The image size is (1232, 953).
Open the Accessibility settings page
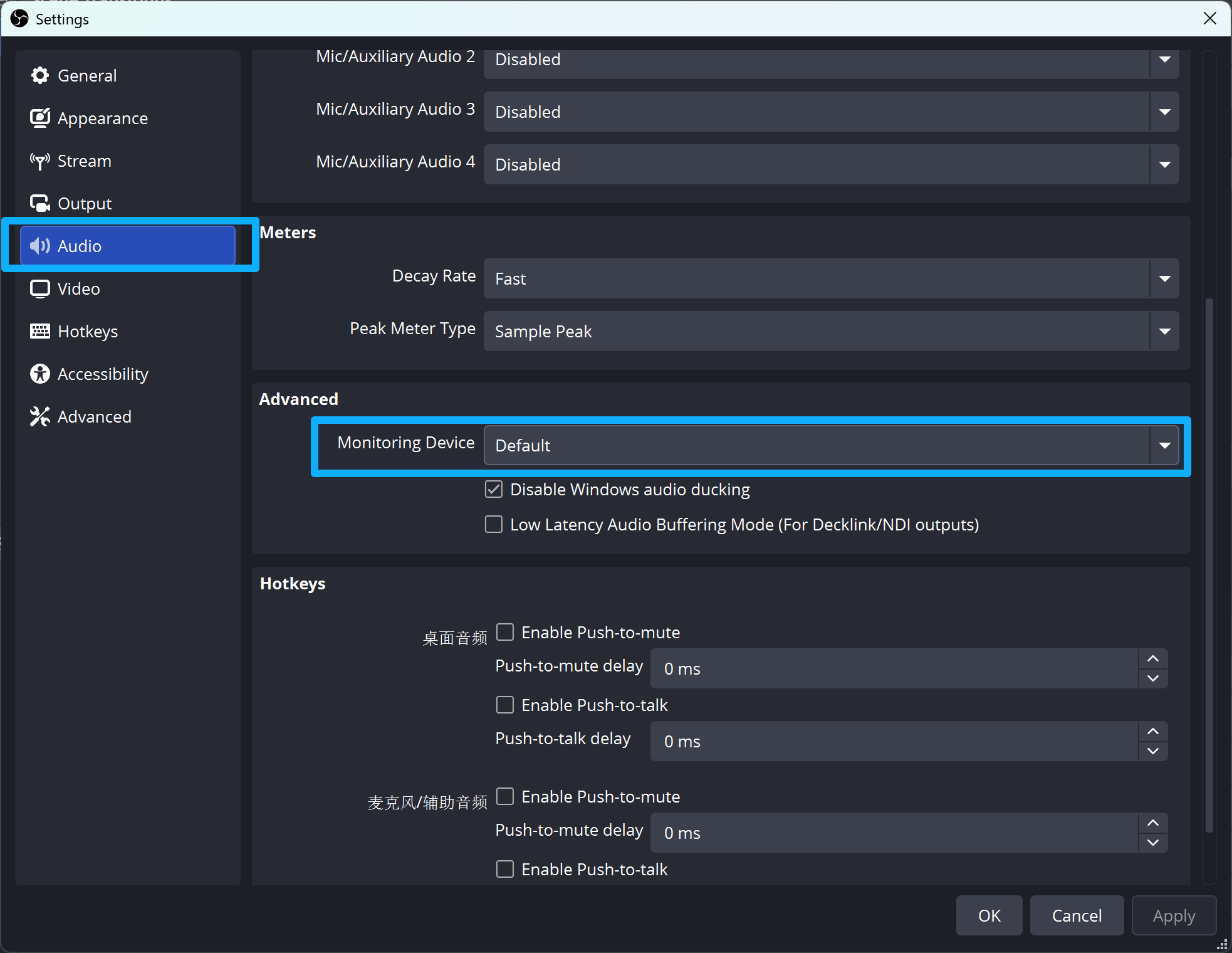coord(128,374)
